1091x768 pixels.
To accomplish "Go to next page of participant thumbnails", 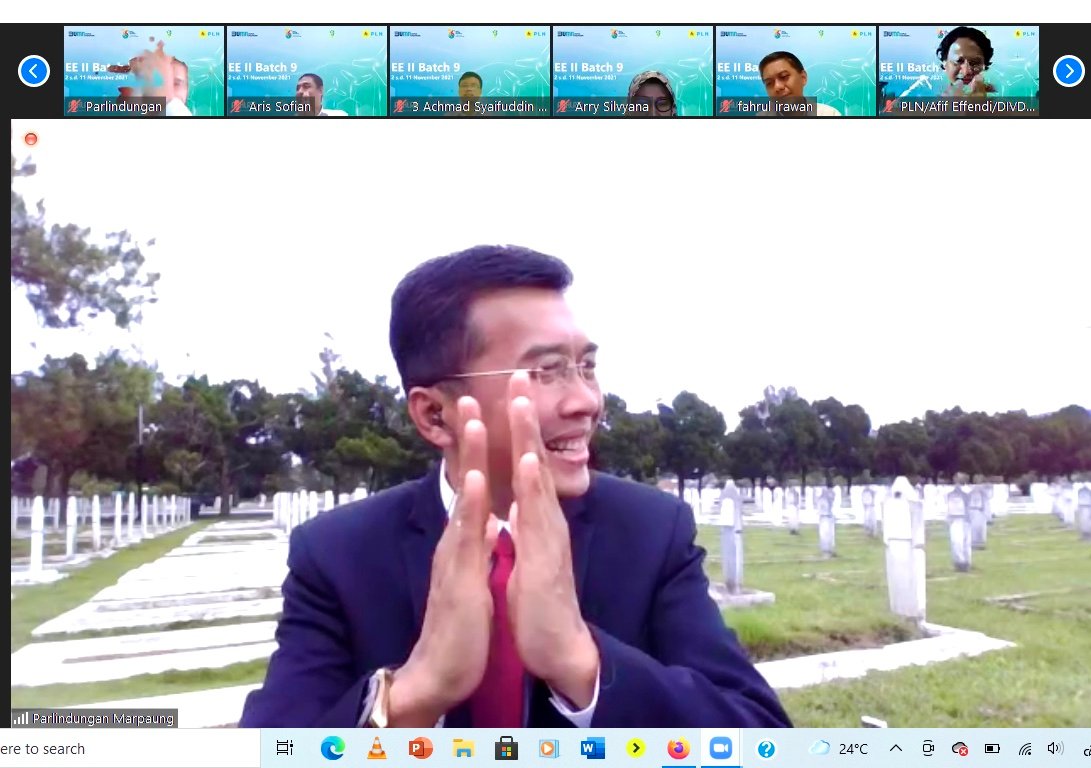I will click(1068, 71).
